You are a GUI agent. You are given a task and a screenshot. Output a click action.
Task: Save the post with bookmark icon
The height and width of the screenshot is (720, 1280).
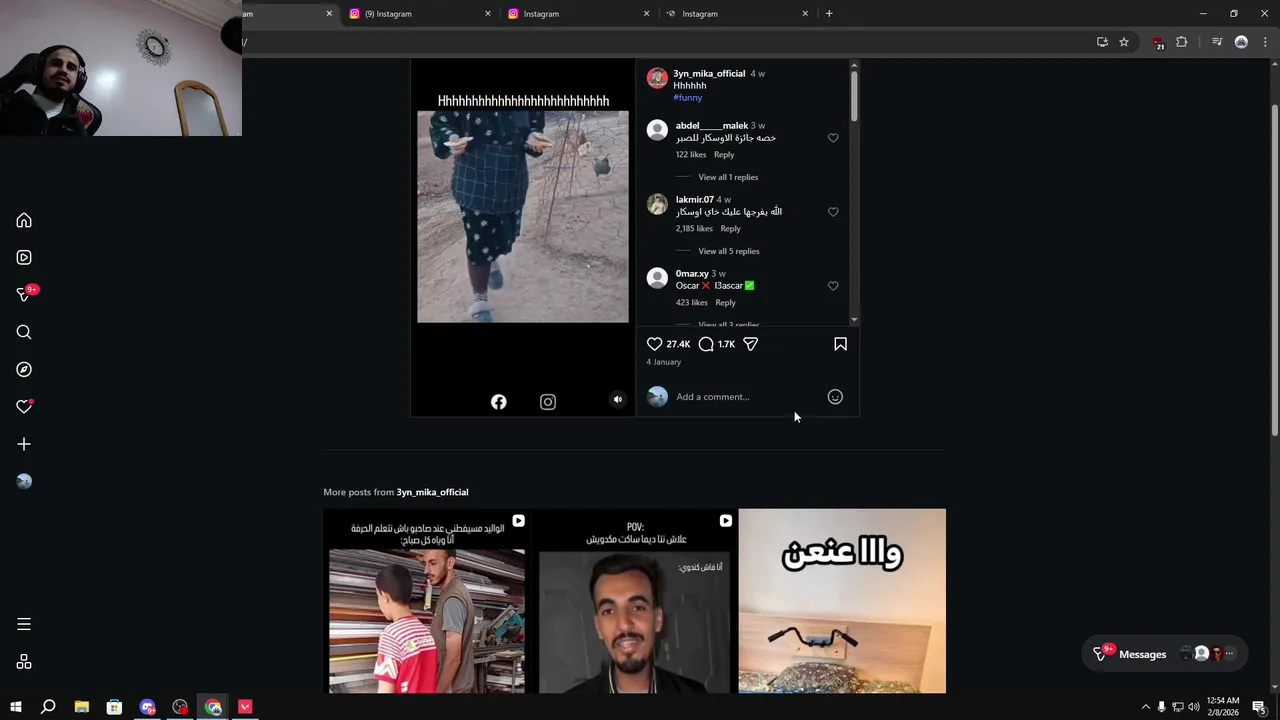[x=840, y=344]
